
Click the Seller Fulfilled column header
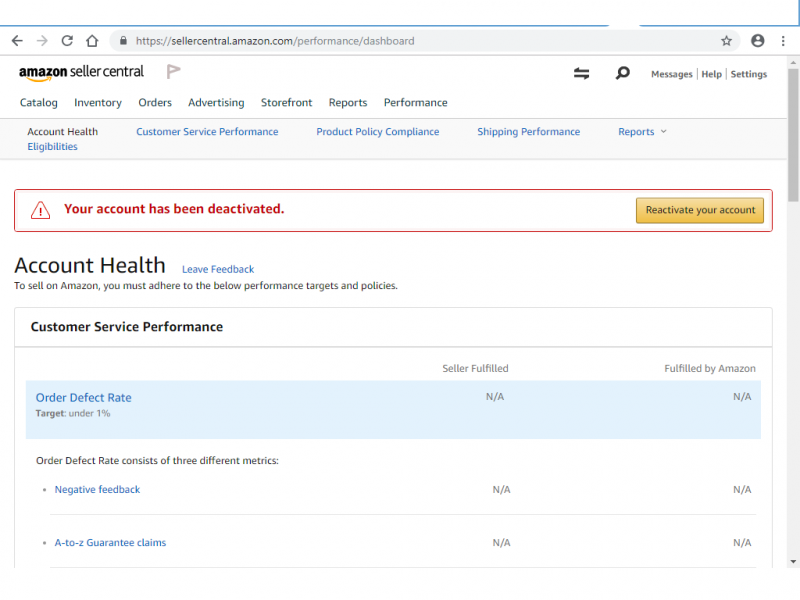(x=476, y=368)
